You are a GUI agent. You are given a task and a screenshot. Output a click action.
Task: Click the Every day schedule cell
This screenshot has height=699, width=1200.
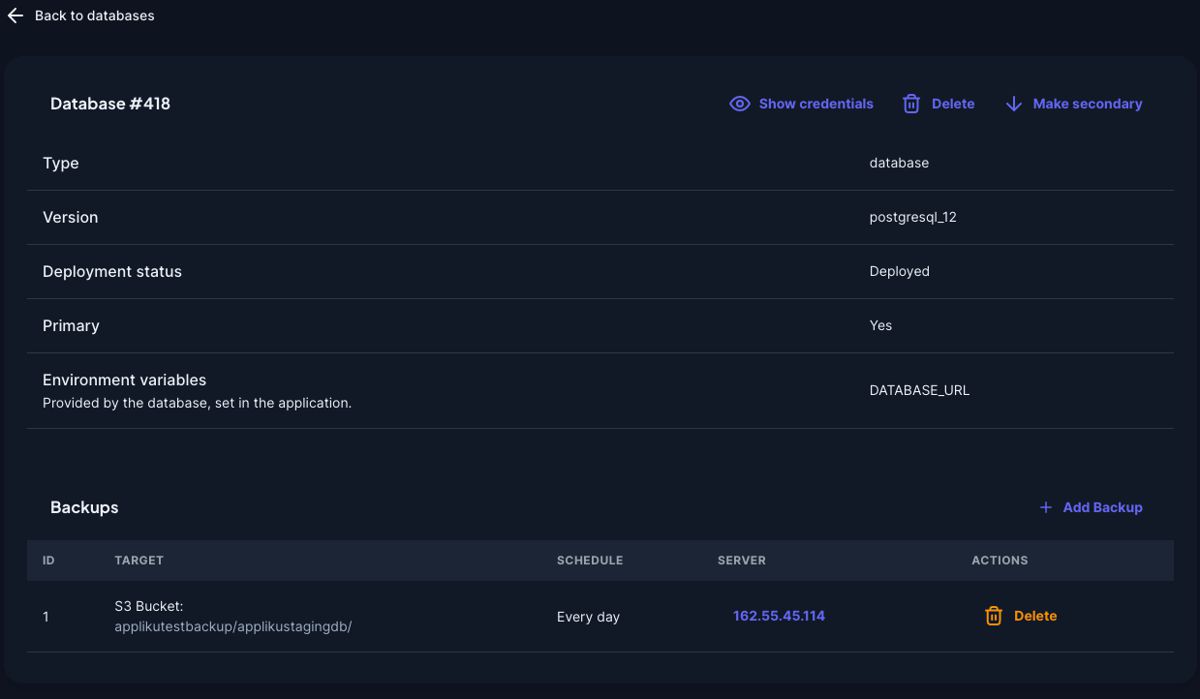[x=589, y=616]
